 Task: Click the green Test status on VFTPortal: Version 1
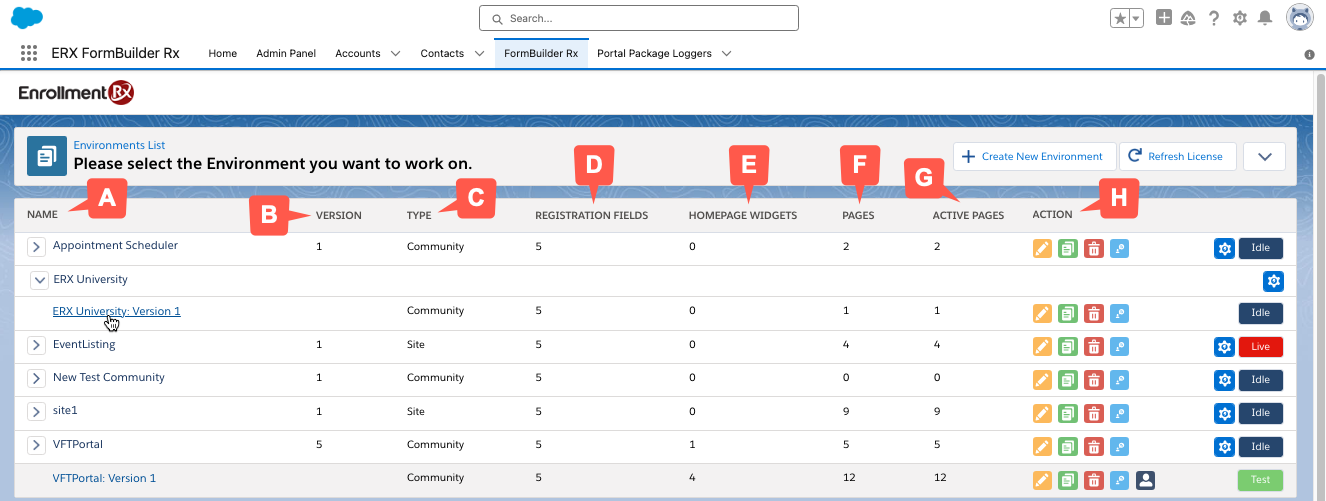pos(1260,480)
